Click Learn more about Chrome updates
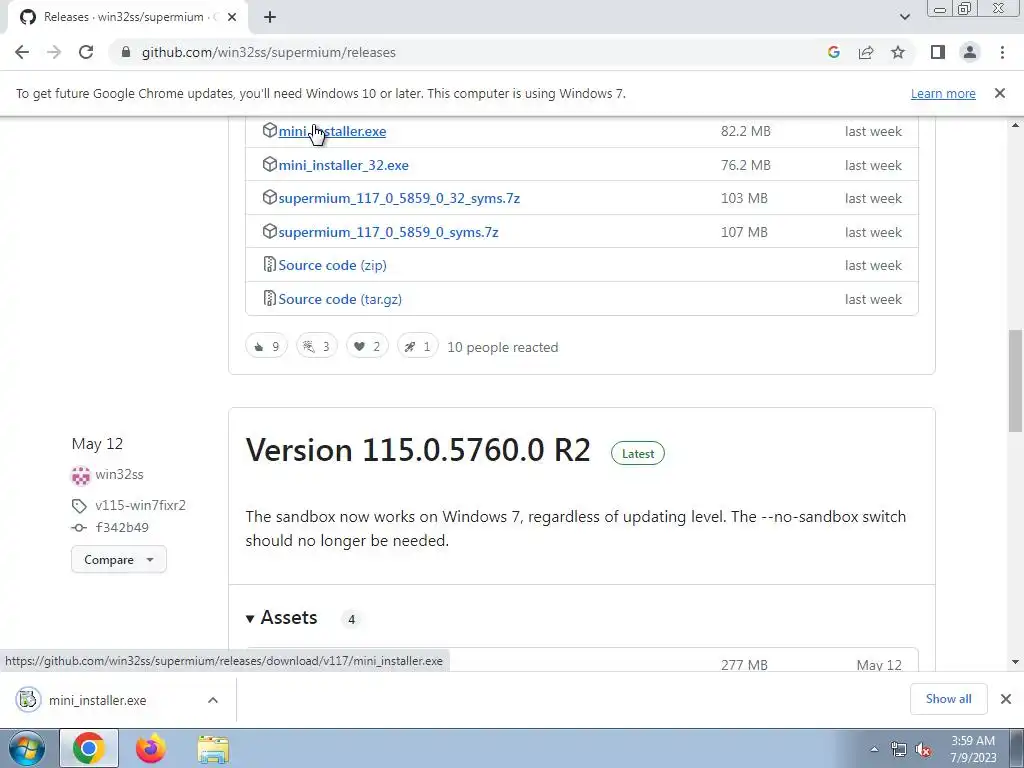The image size is (1024, 768). (x=943, y=93)
